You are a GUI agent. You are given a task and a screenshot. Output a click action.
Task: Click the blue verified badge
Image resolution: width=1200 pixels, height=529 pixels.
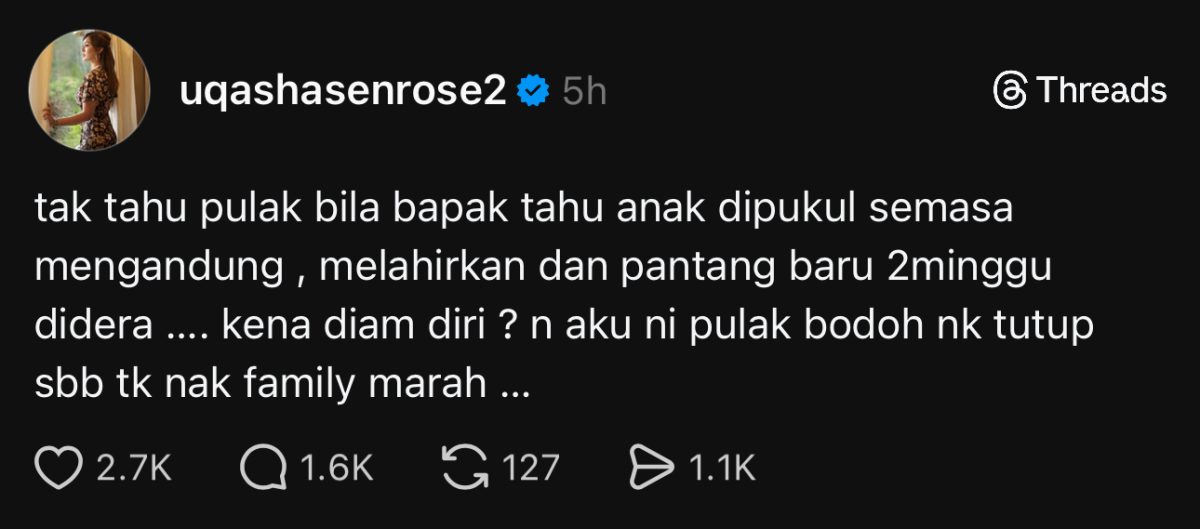click(532, 92)
